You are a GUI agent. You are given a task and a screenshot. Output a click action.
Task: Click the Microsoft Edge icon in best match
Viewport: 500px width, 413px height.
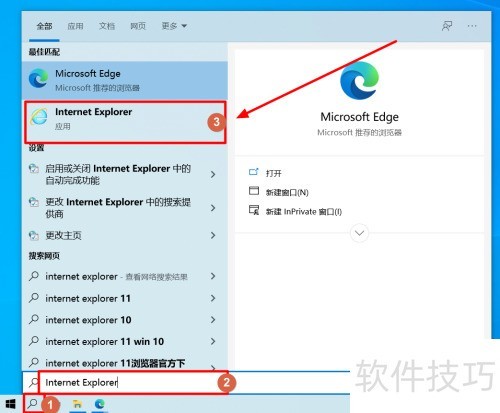[38, 78]
